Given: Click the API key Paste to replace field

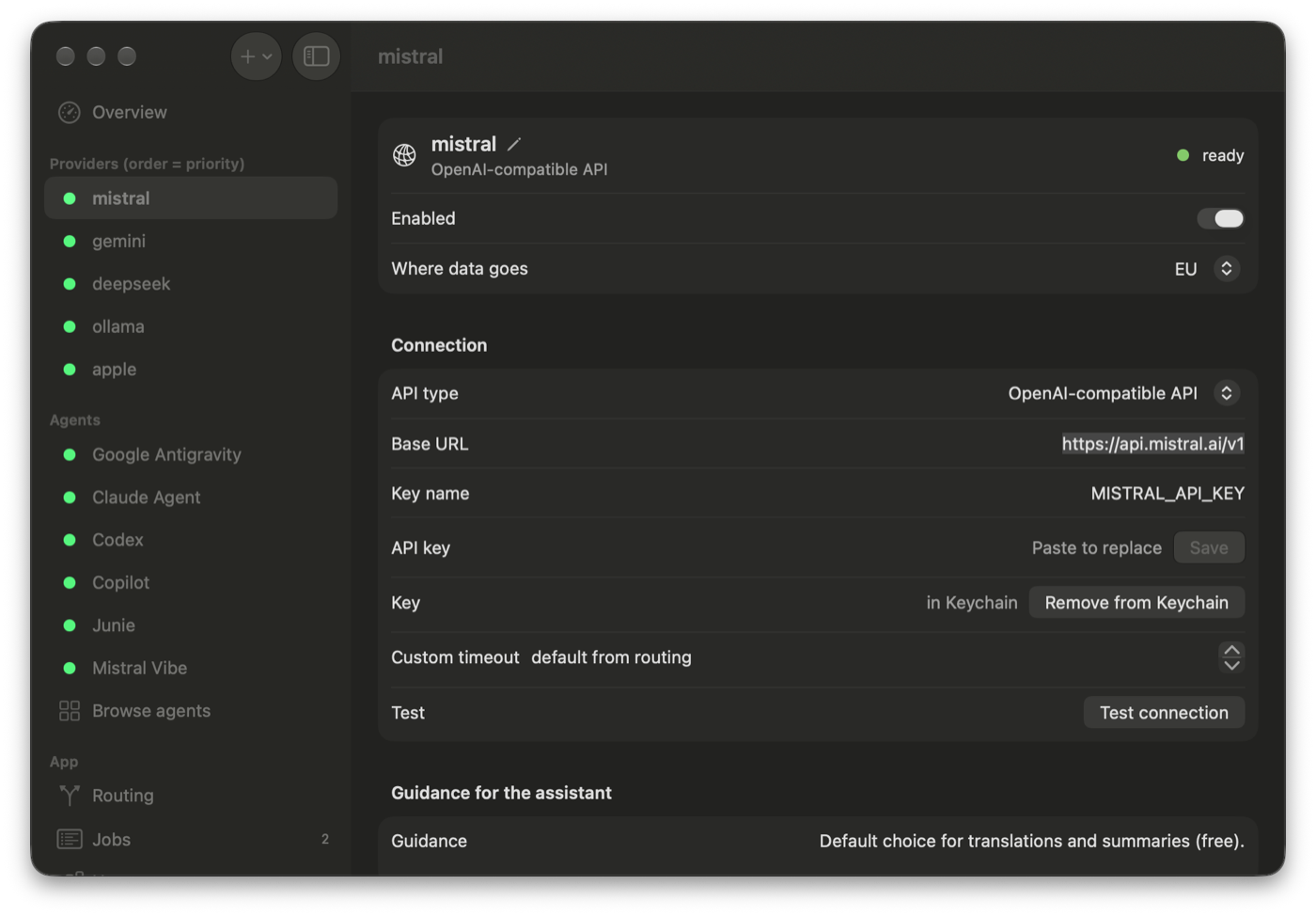Looking at the screenshot, I should 1096,548.
